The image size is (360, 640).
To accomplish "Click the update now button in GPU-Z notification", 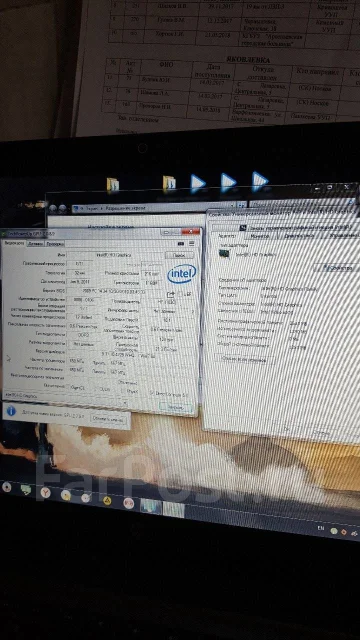I will 107,418.
